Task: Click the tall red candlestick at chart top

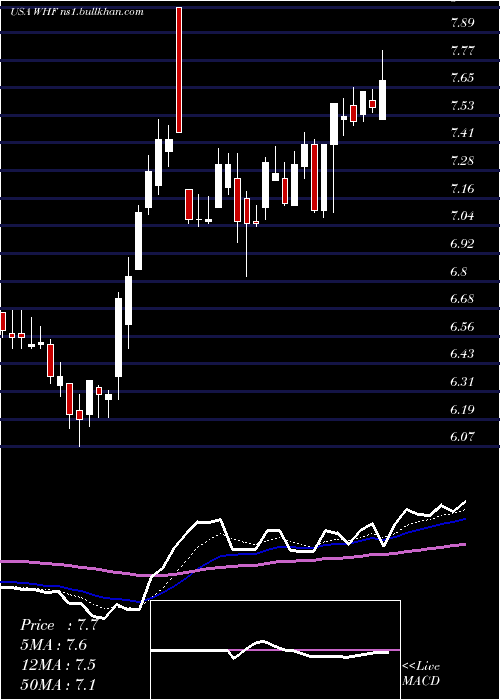Action: pyautogui.click(x=179, y=70)
